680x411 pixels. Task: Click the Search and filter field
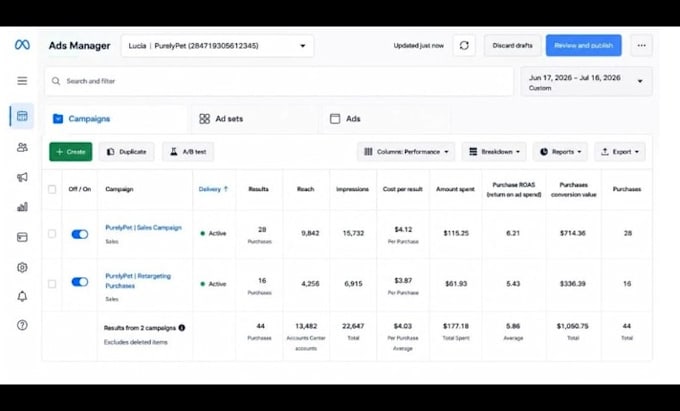(x=279, y=81)
